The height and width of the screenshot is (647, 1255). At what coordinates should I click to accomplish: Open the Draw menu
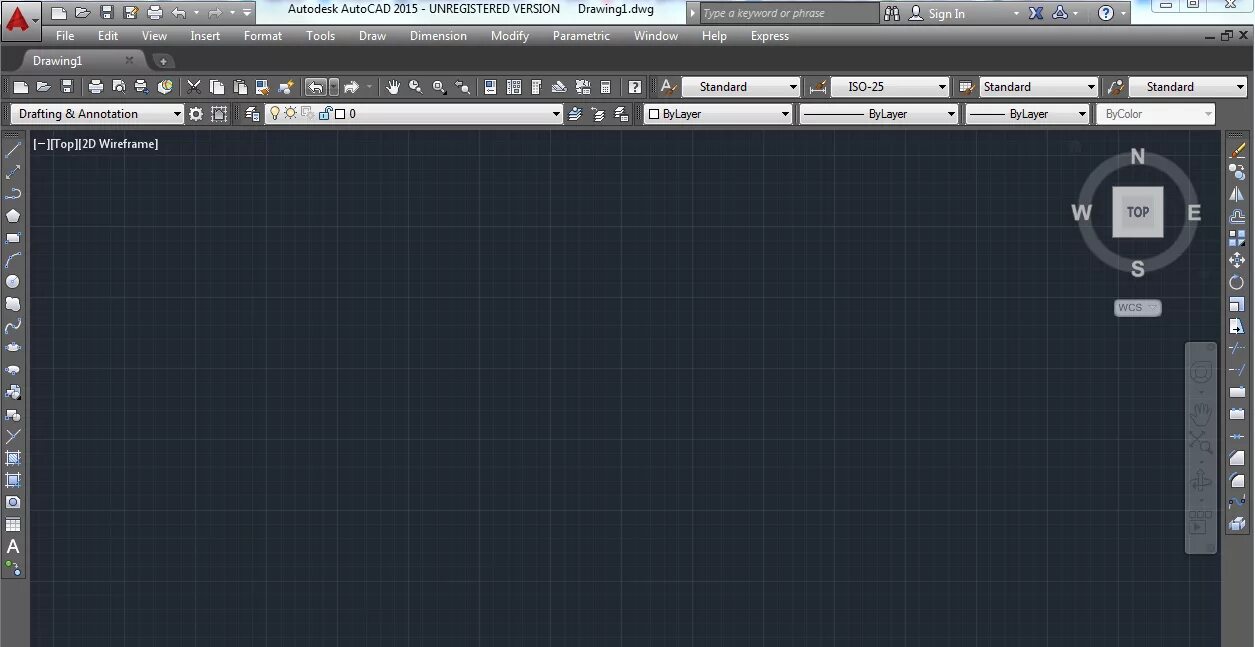(372, 36)
